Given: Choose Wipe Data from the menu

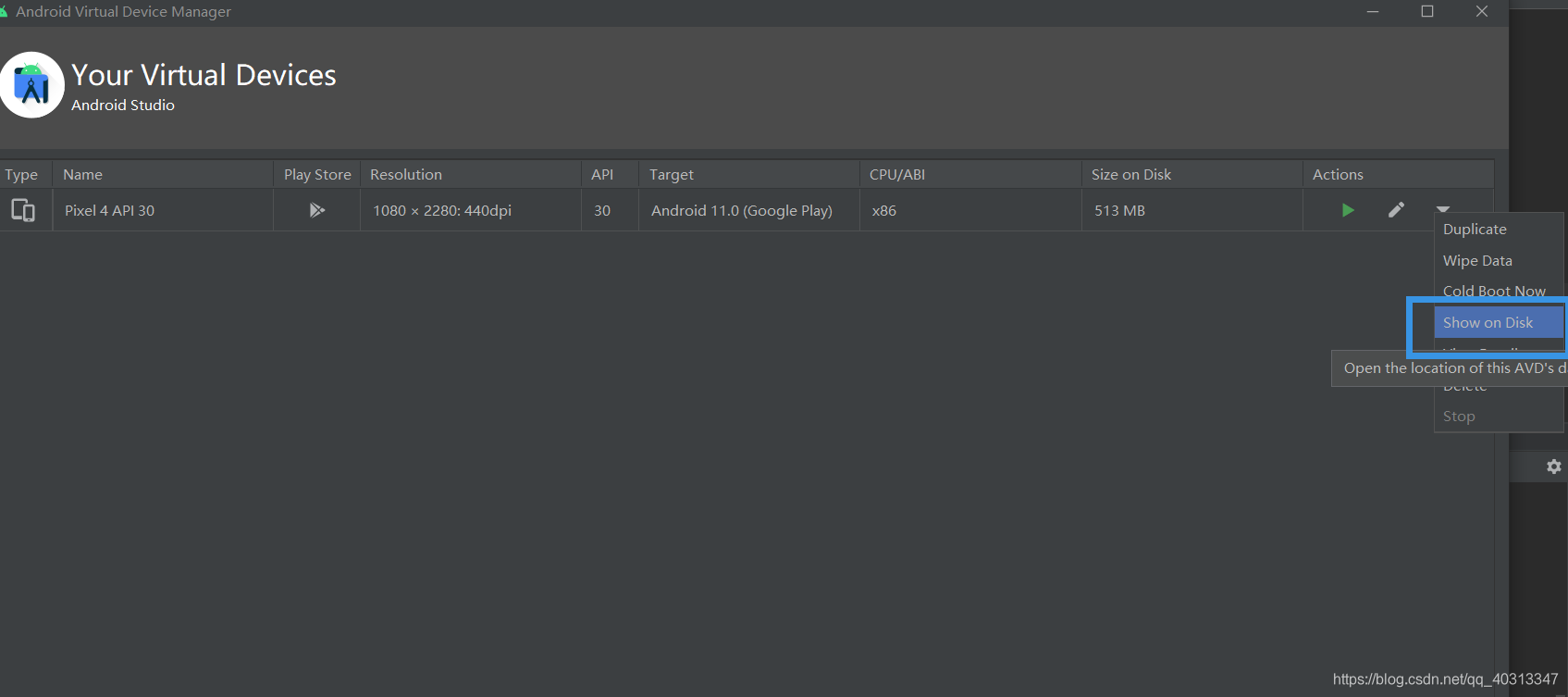Looking at the screenshot, I should click(1499, 261).
